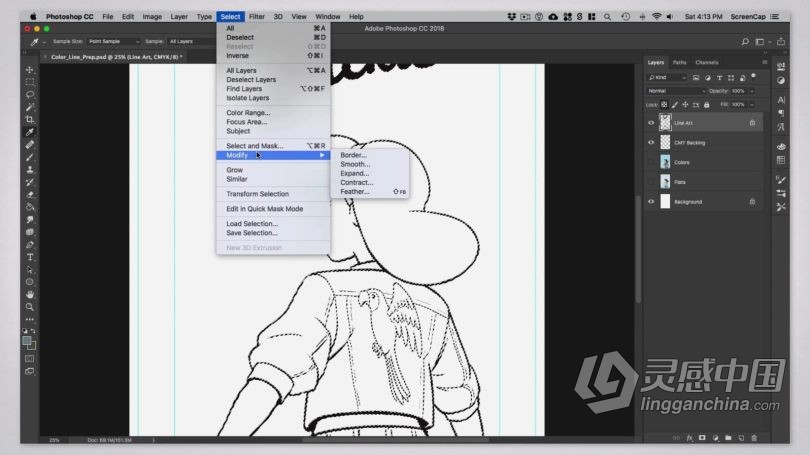Select the Horizontal Type tool
Screen dimensions: 810x455
pyautogui.click(x=30, y=257)
